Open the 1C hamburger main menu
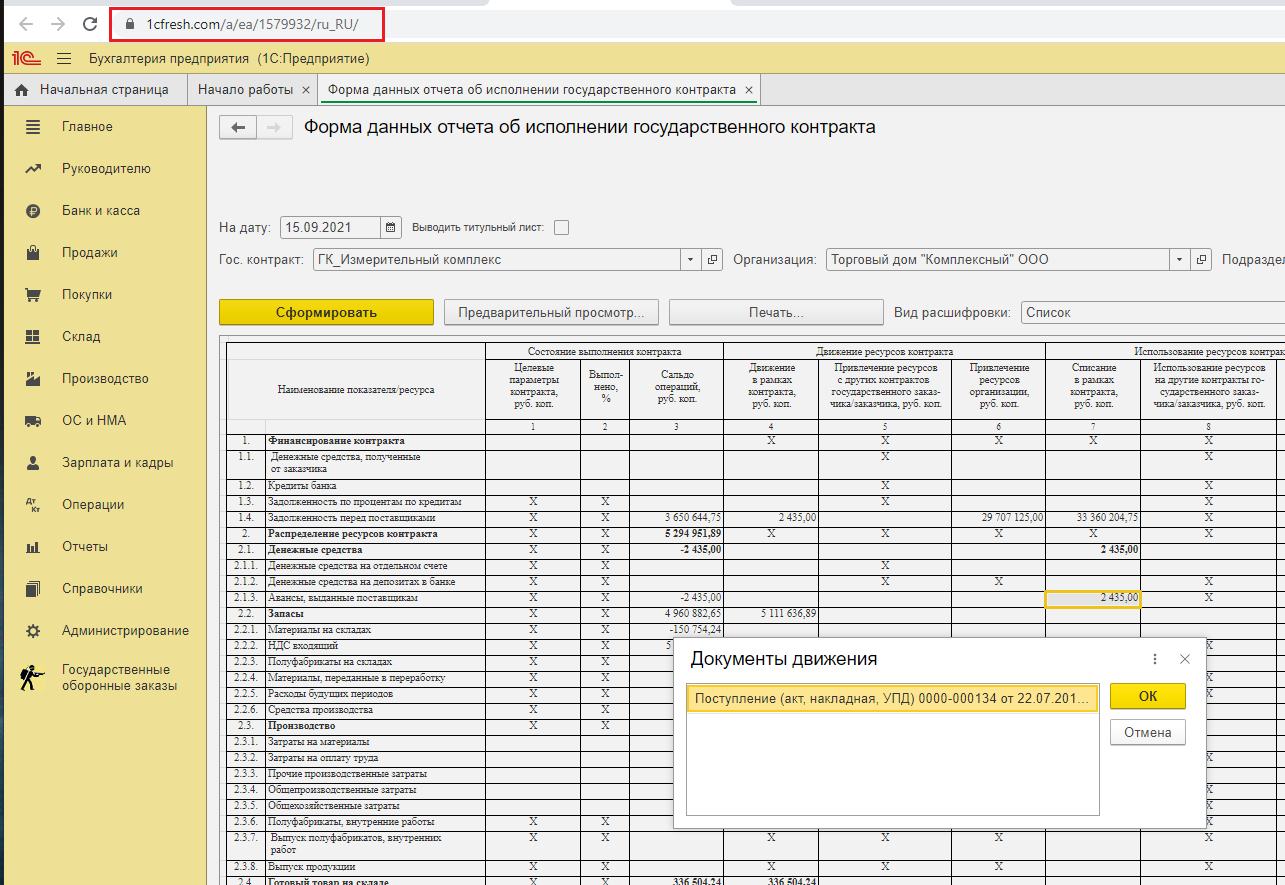 pos(64,59)
